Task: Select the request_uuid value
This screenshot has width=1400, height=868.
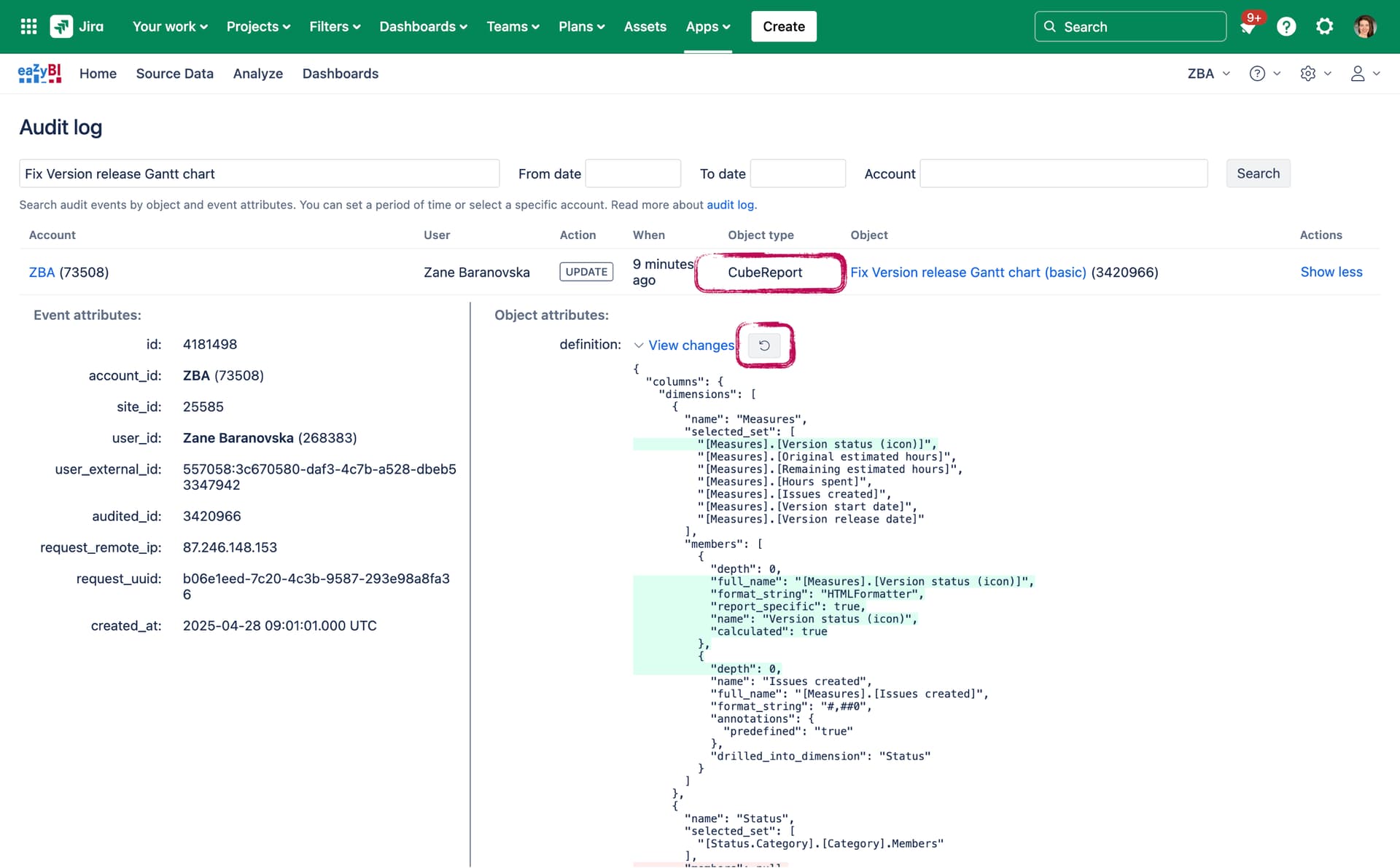Action: (316, 587)
